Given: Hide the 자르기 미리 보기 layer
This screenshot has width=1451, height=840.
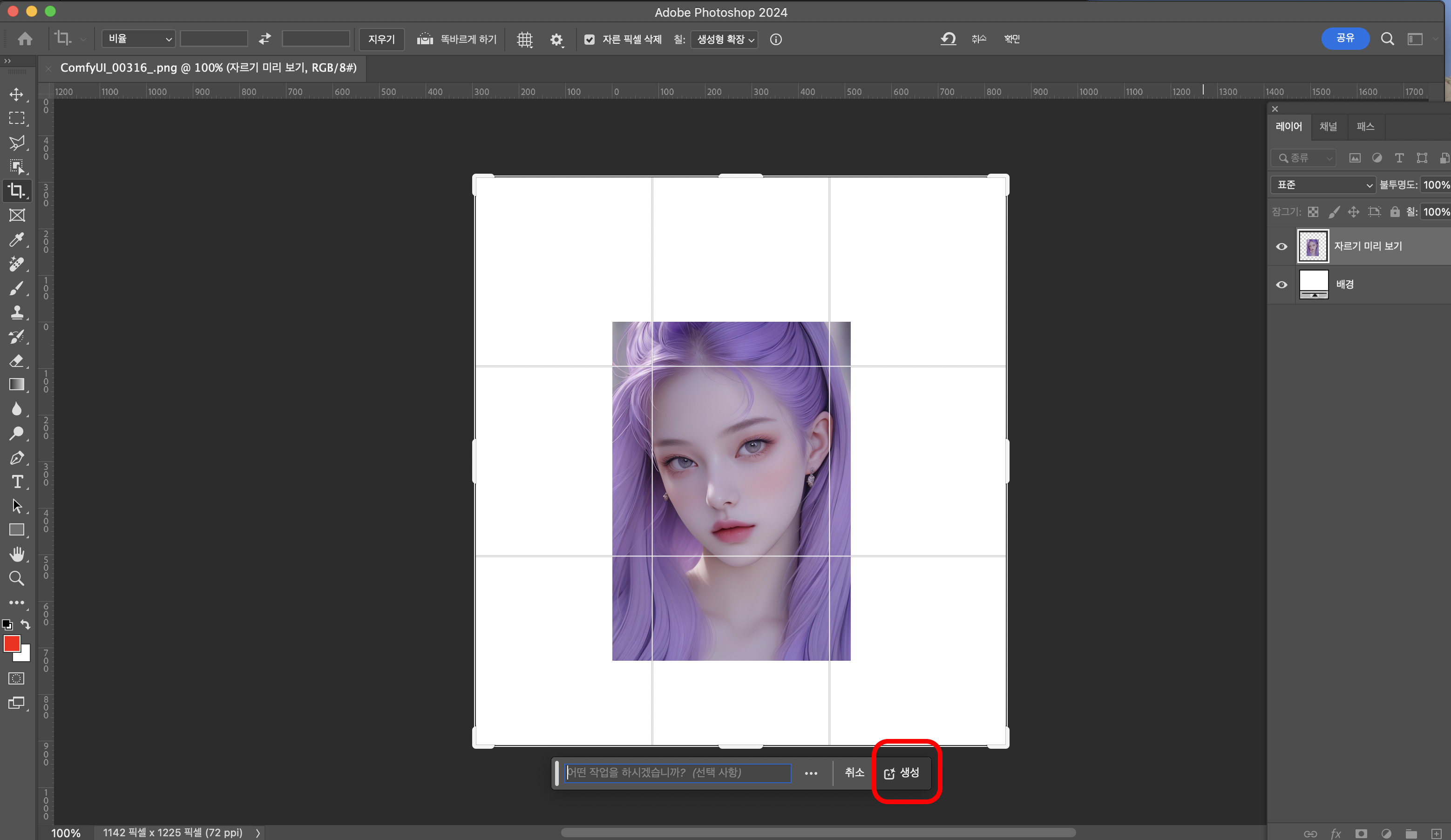Looking at the screenshot, I should 1281,246.
